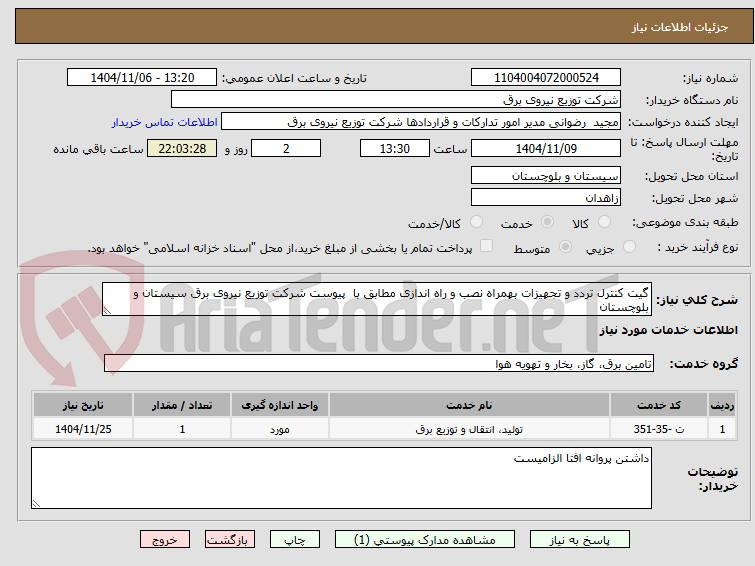
Task: Select the کالا/خدمت radio button
Action: point(476,222)
